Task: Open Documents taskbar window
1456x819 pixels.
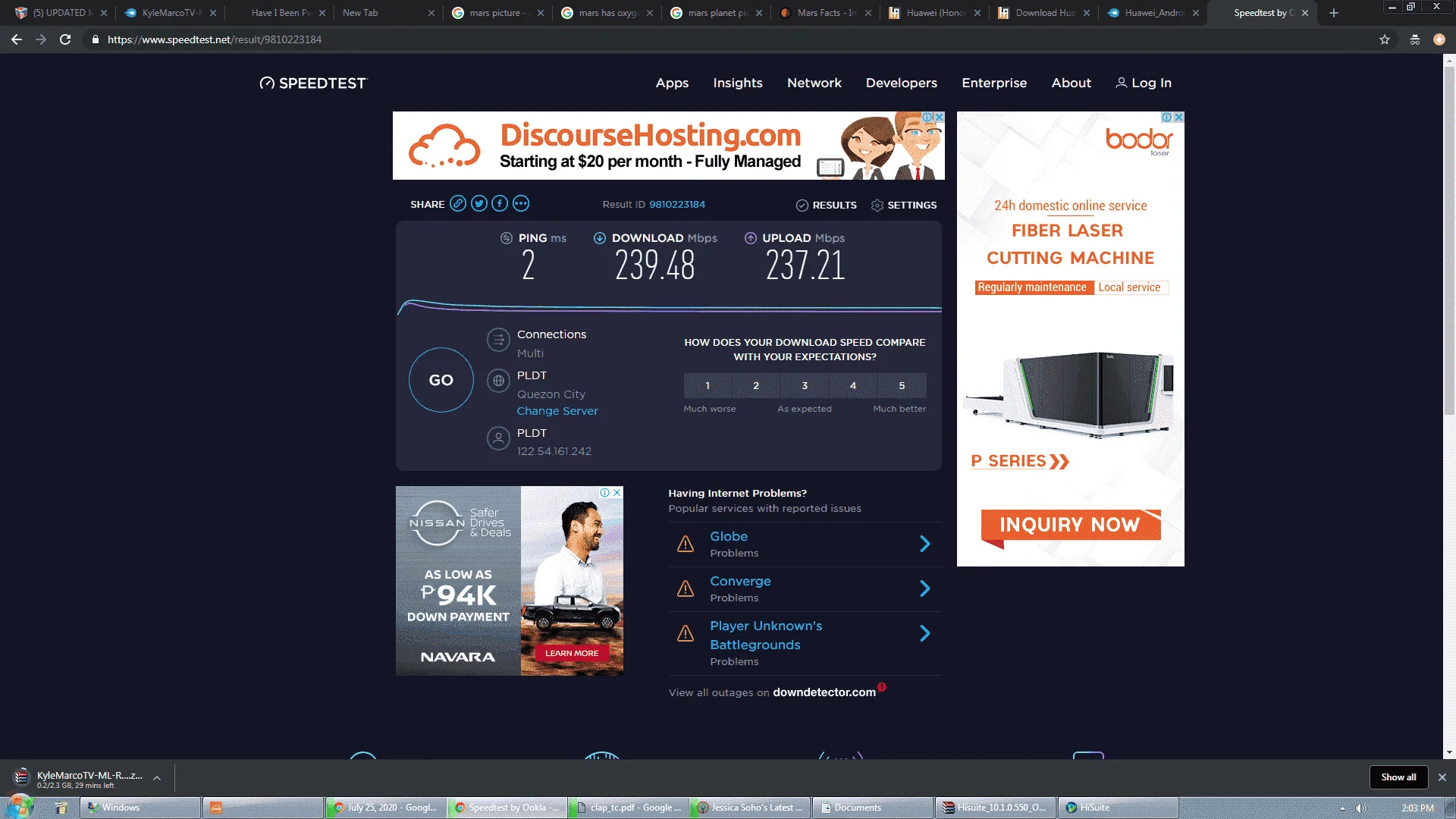Action: pyautogui.click(x=872, y=808)
